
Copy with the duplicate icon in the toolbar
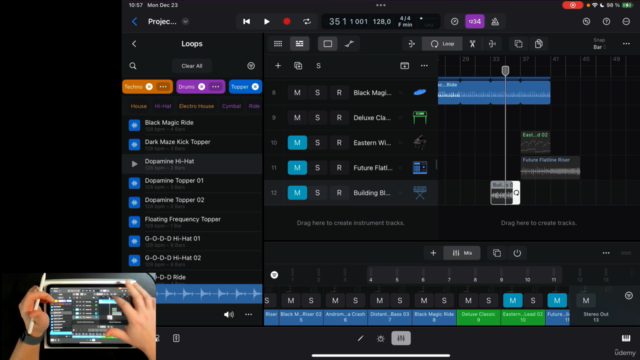(518, 44)
